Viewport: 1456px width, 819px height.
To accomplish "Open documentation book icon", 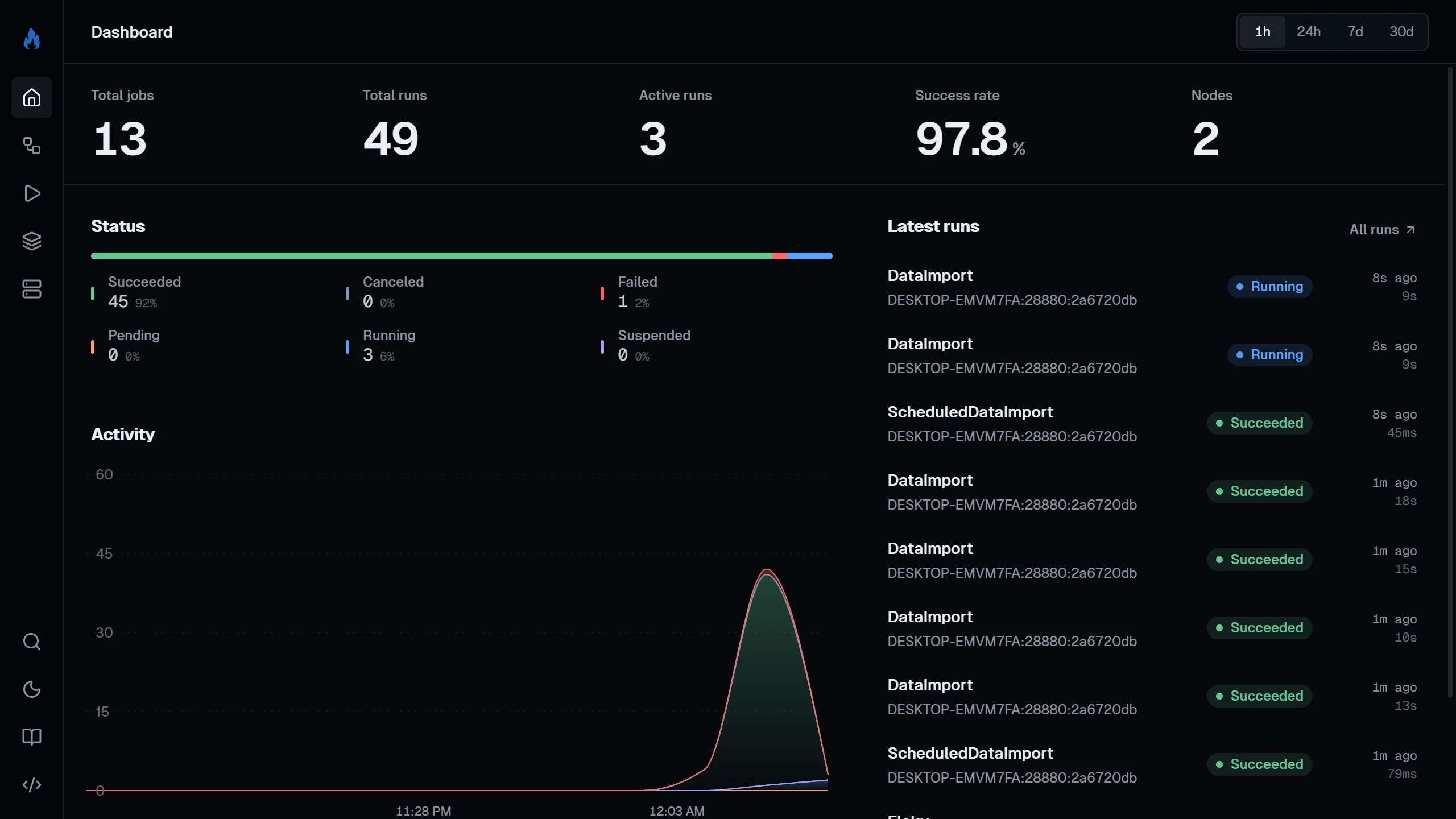I will pyautogui.click(x=32, y=737).
